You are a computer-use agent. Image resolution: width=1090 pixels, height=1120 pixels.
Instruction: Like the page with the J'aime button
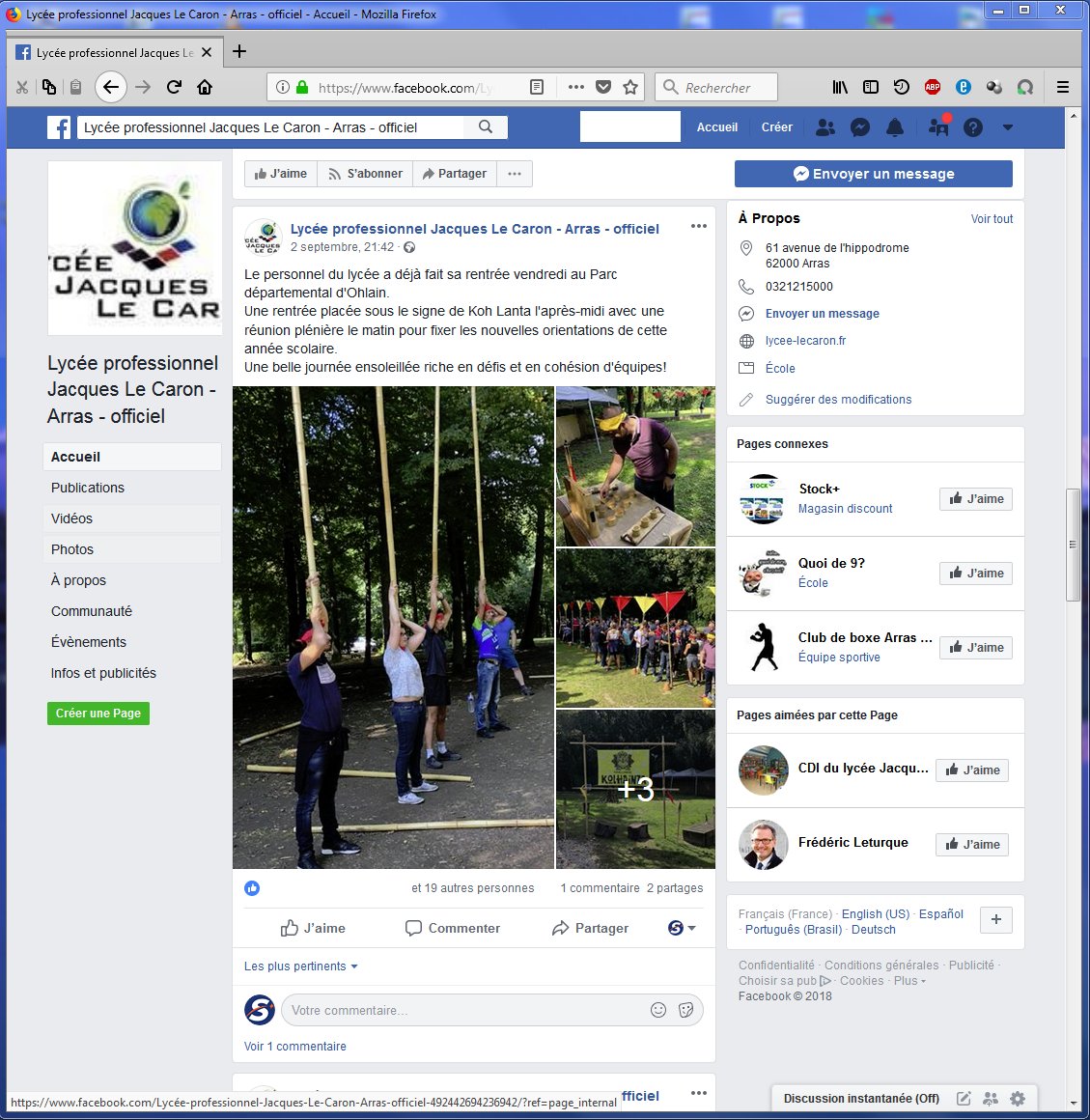click(281, 174)
